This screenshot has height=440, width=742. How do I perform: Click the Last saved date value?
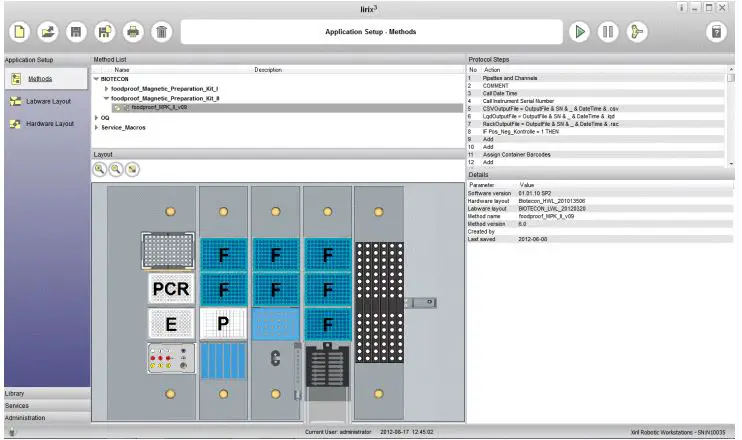tap(533, 239)
